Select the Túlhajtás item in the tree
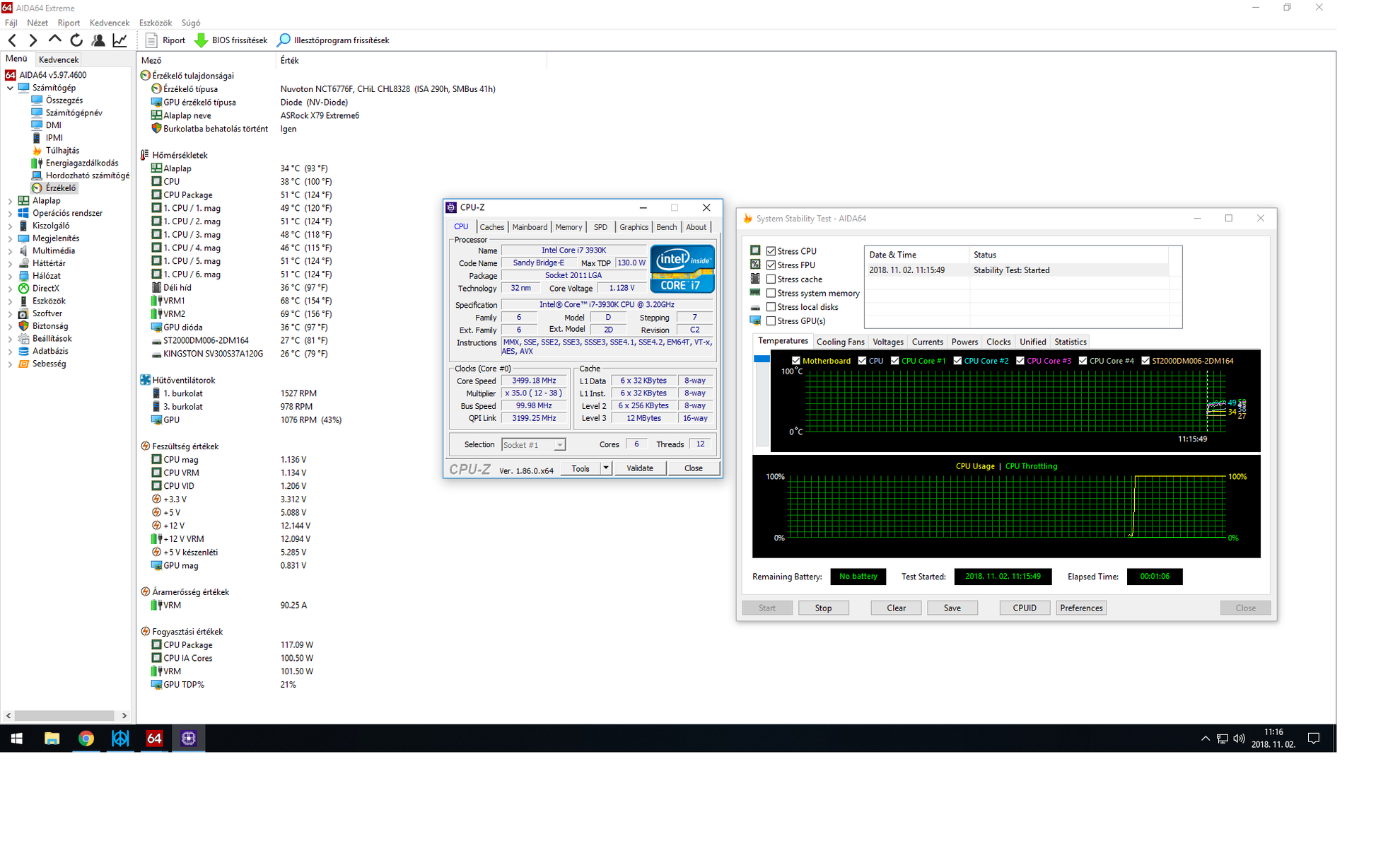Image resolution: width=1400 pixels, height=861 pixels. [x=62, y=150]
